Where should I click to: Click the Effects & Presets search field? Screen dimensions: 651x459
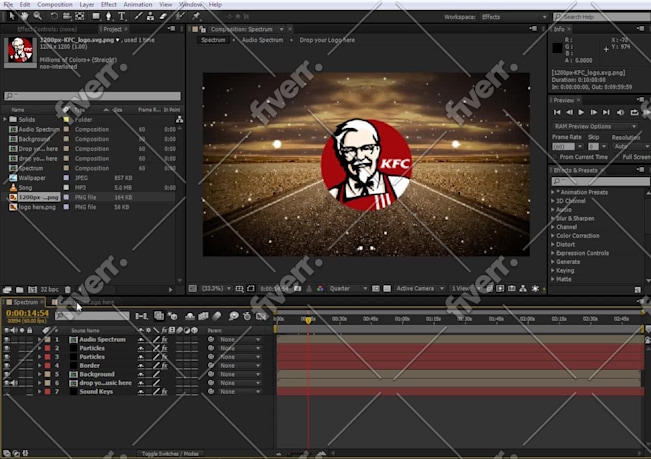(600, 181)
